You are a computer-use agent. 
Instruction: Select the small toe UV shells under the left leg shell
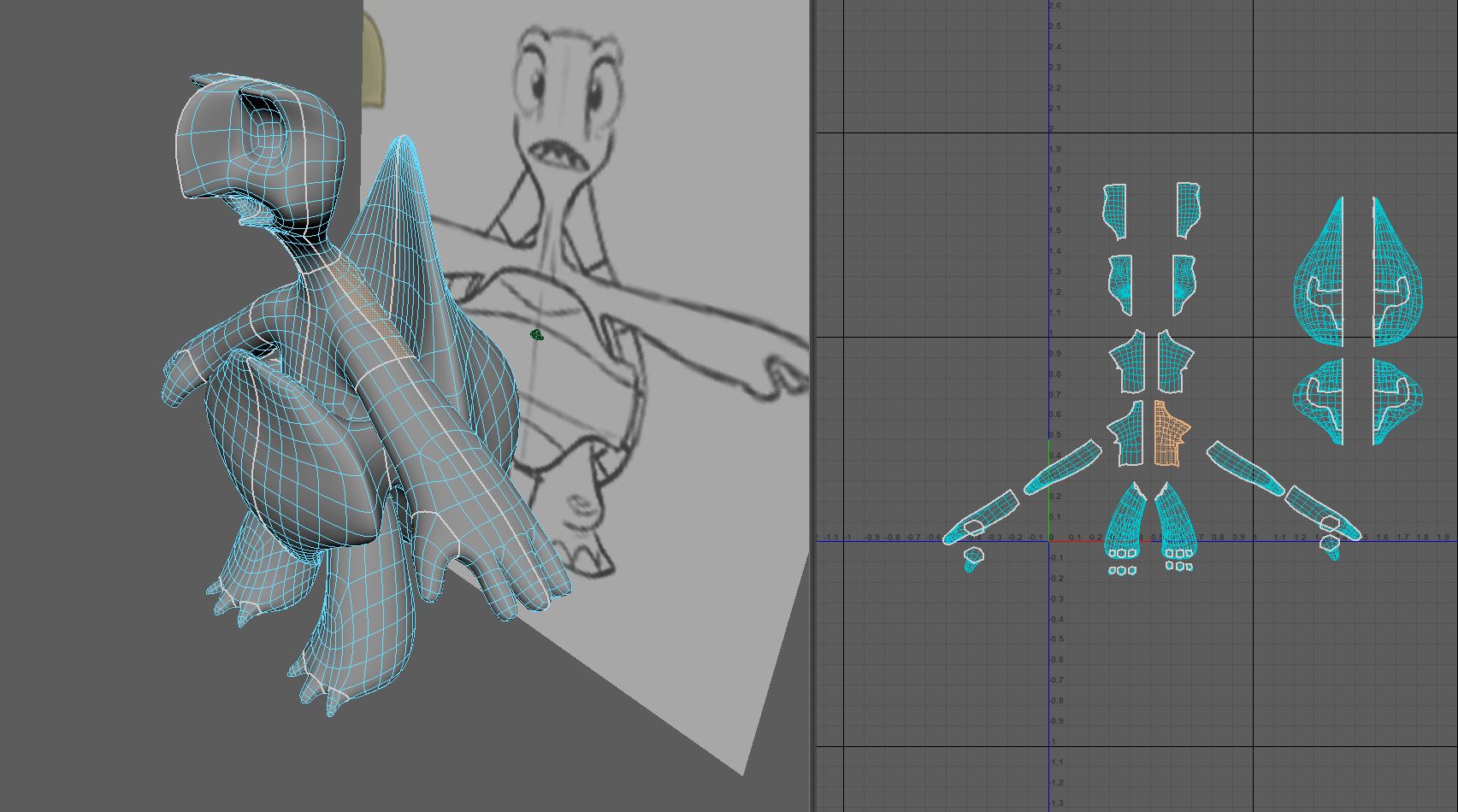click(x=1122, y=570)
